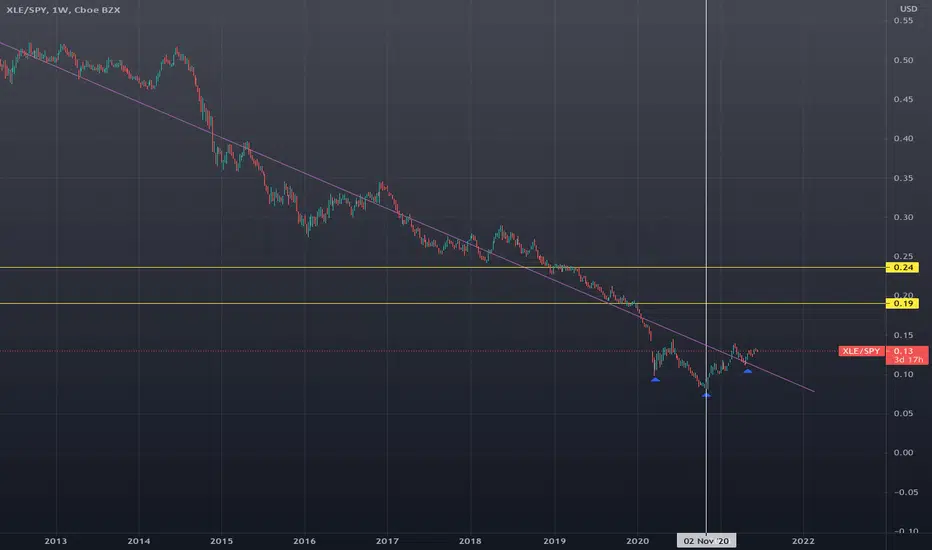Click the 2018 label on the time axis
The image size is (932, 550).
(470, 540)
